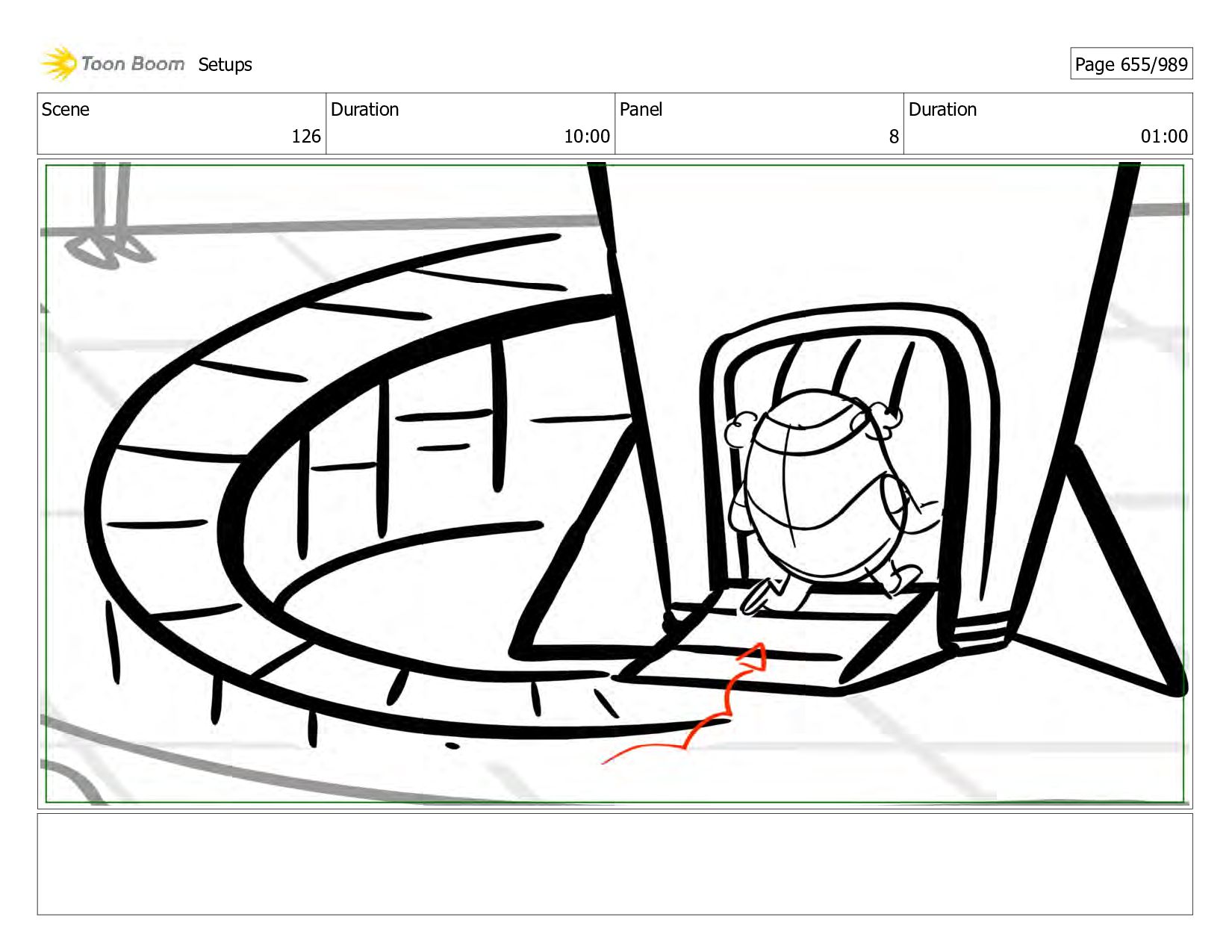Screen dimensions: 1232x952
Task: Click the panel number '8'
Action: pos(894,137)
